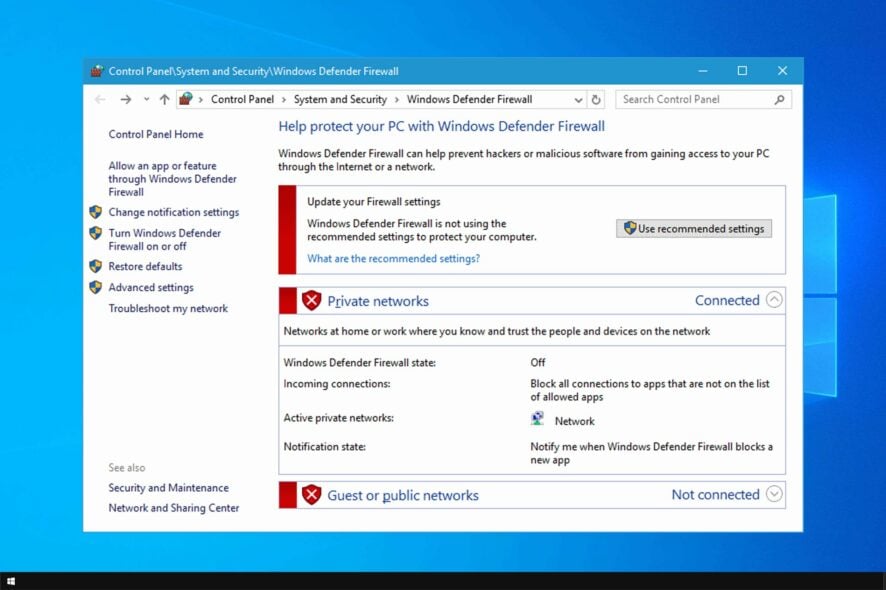Click the red shield on Guest or public networks
The height and width of the screenshot is (590, 886).
click(x=311, y=494)
